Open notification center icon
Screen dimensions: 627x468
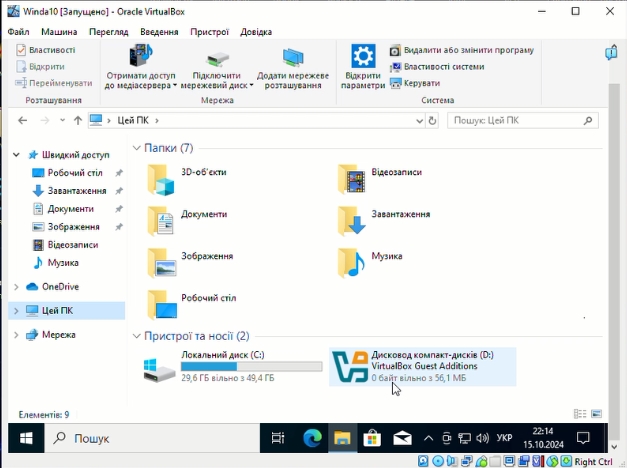tap(583, 438)
